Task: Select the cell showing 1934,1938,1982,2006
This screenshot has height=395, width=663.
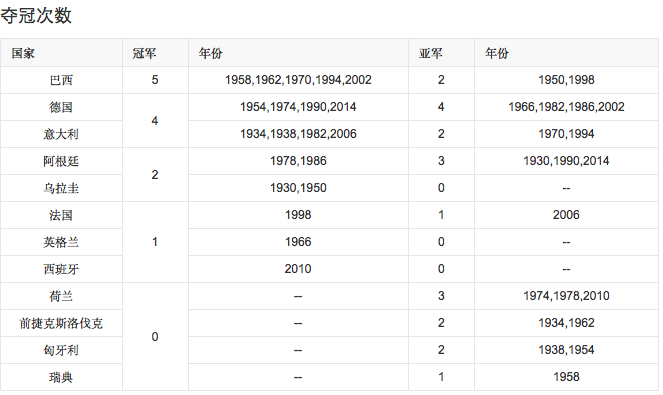Action: (x=298, y=134)
